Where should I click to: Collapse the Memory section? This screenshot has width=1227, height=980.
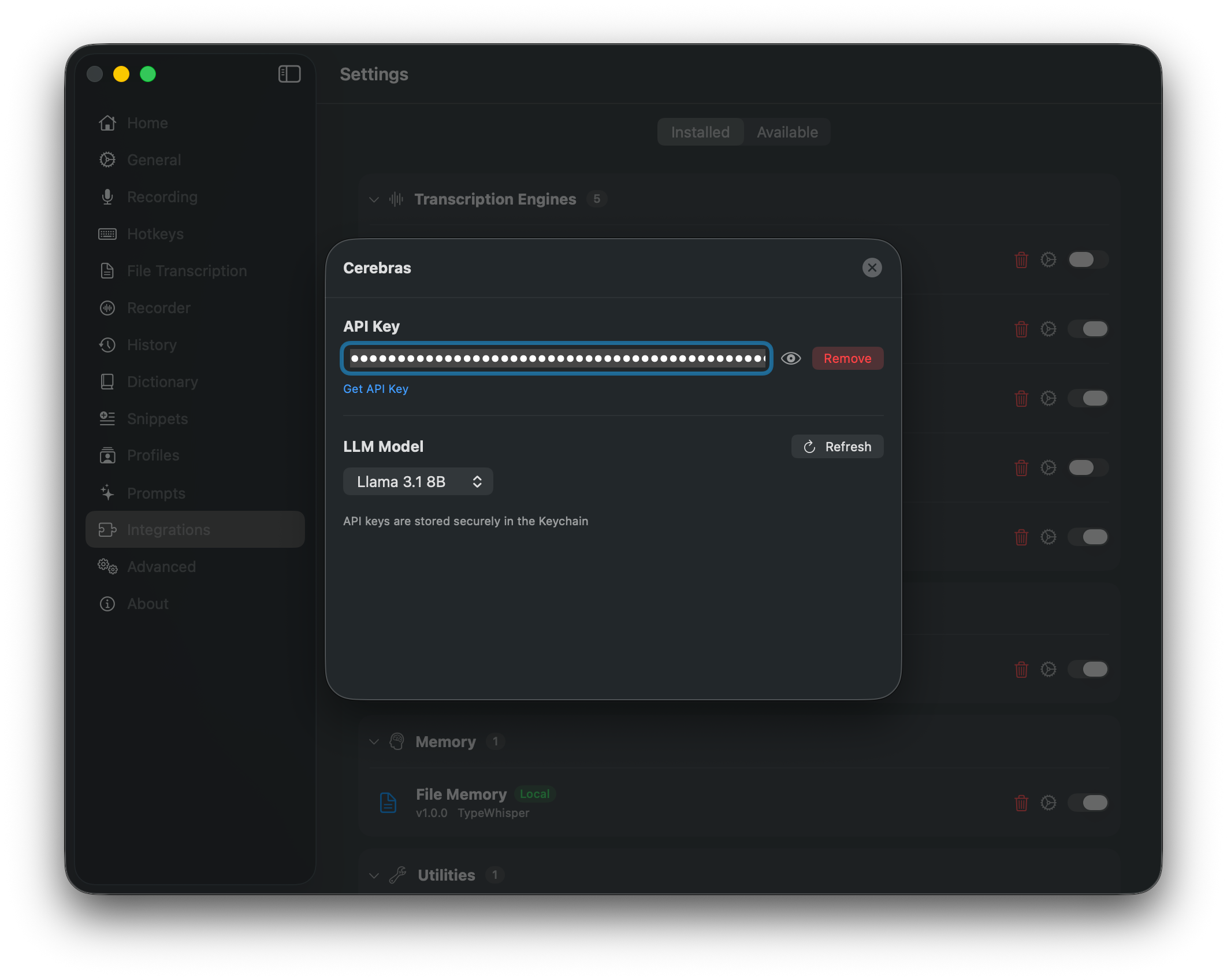coord(374,741)
